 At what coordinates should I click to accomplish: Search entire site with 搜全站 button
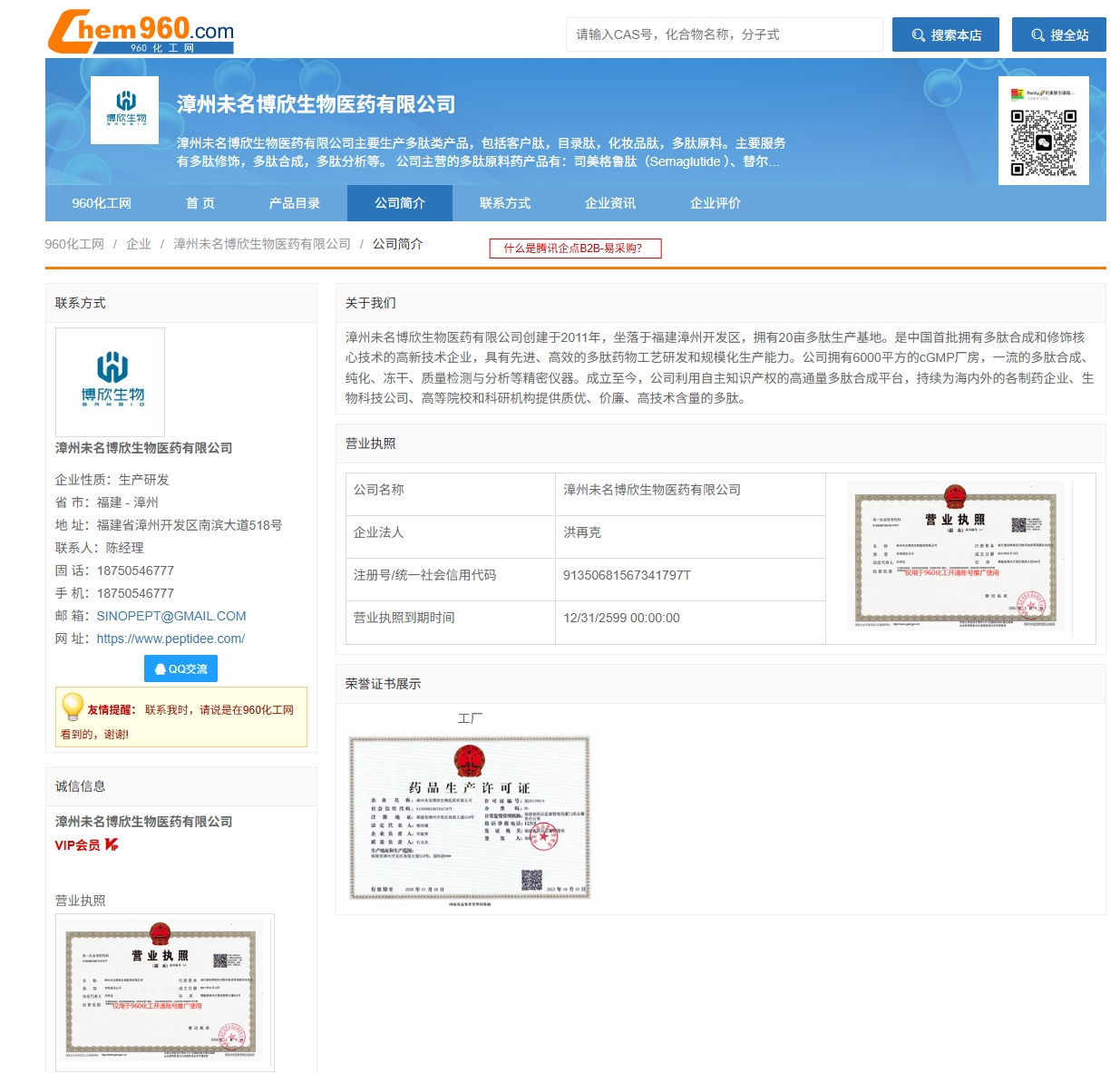pyautogui.click(x=1059, y=34)
